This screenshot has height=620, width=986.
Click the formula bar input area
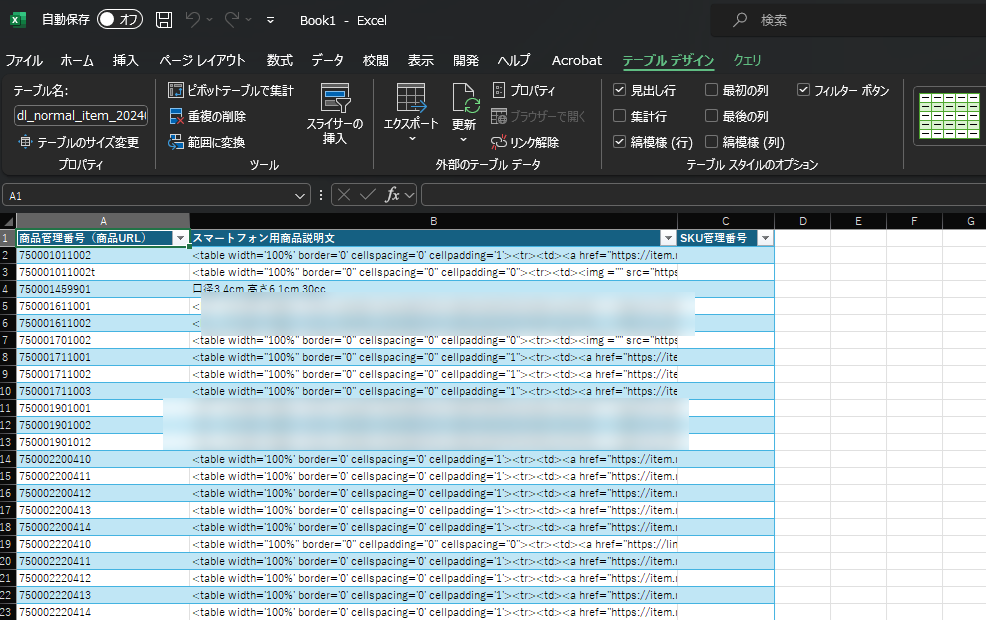pyautogui.click(x=703, y=195)
